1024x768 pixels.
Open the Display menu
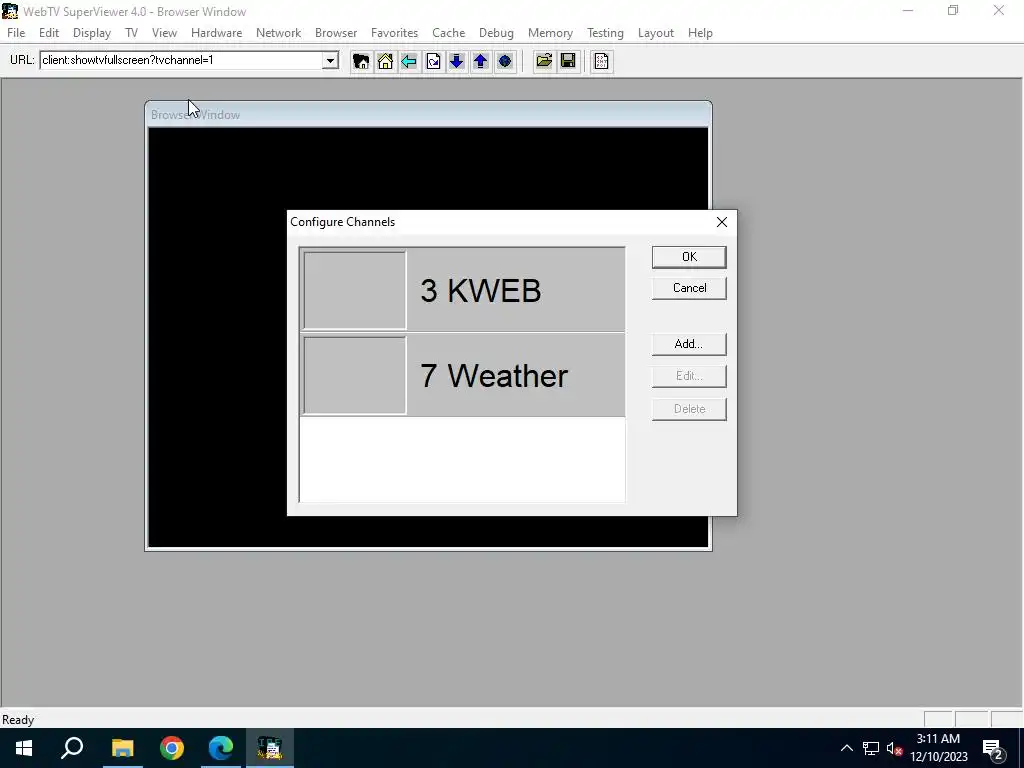pos(91,33)
